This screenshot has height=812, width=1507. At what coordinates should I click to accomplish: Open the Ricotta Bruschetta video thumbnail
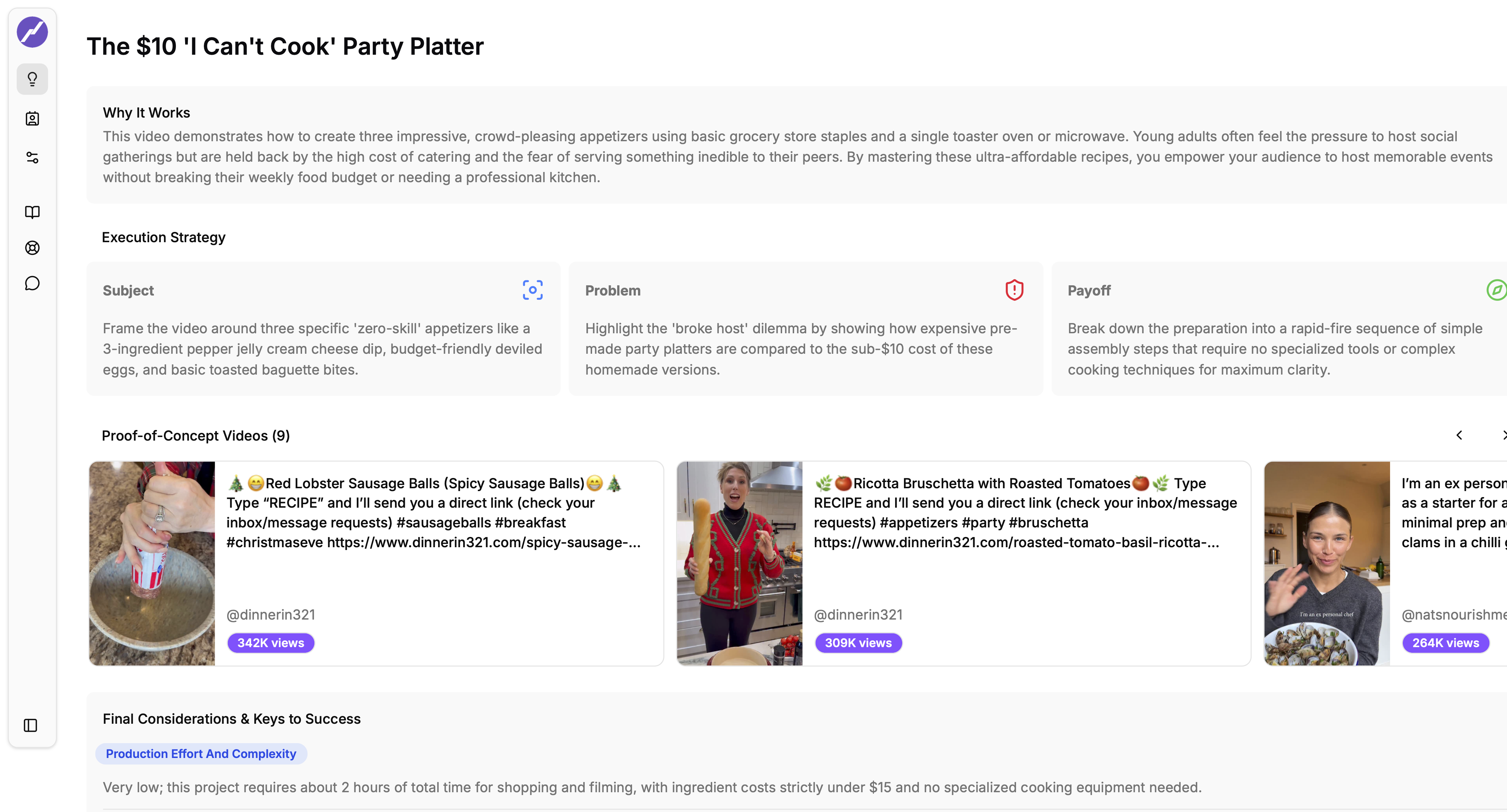(x=739, y=563)
